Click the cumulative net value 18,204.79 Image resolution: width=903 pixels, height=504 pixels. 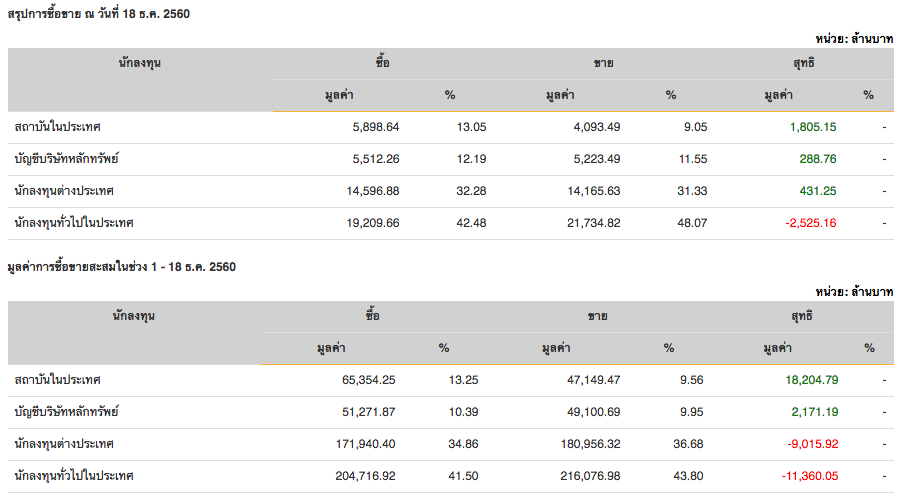tap(809, 380)
